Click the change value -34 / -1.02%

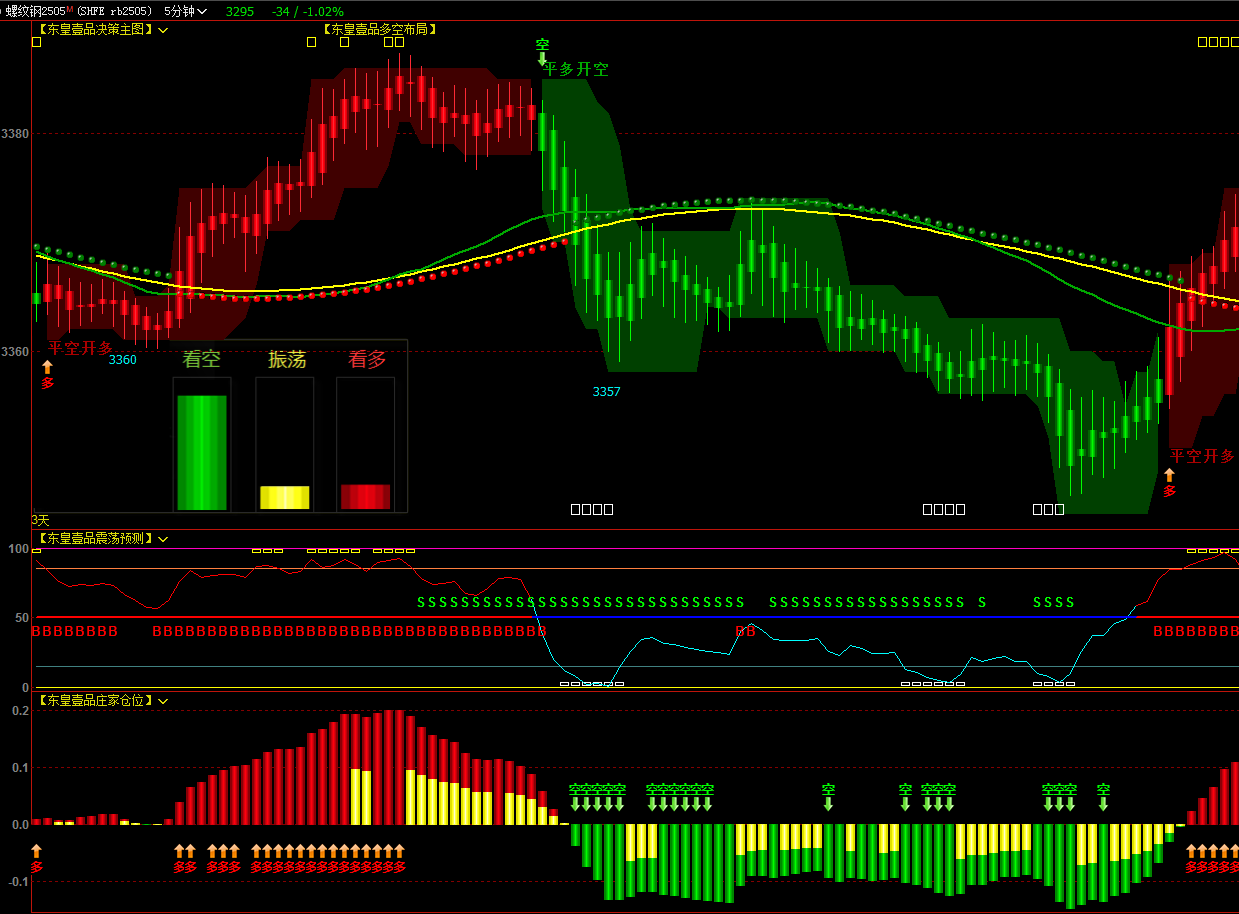308,11
